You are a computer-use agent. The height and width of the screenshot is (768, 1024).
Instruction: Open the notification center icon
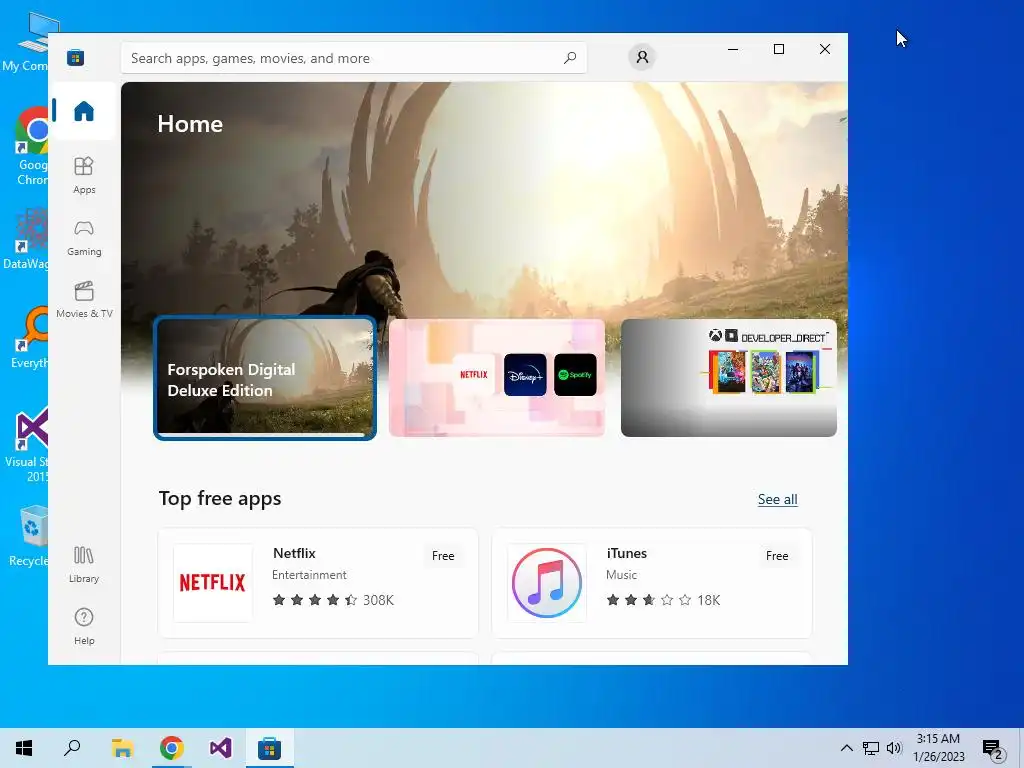pyautogui.click(x=993, y=748)
